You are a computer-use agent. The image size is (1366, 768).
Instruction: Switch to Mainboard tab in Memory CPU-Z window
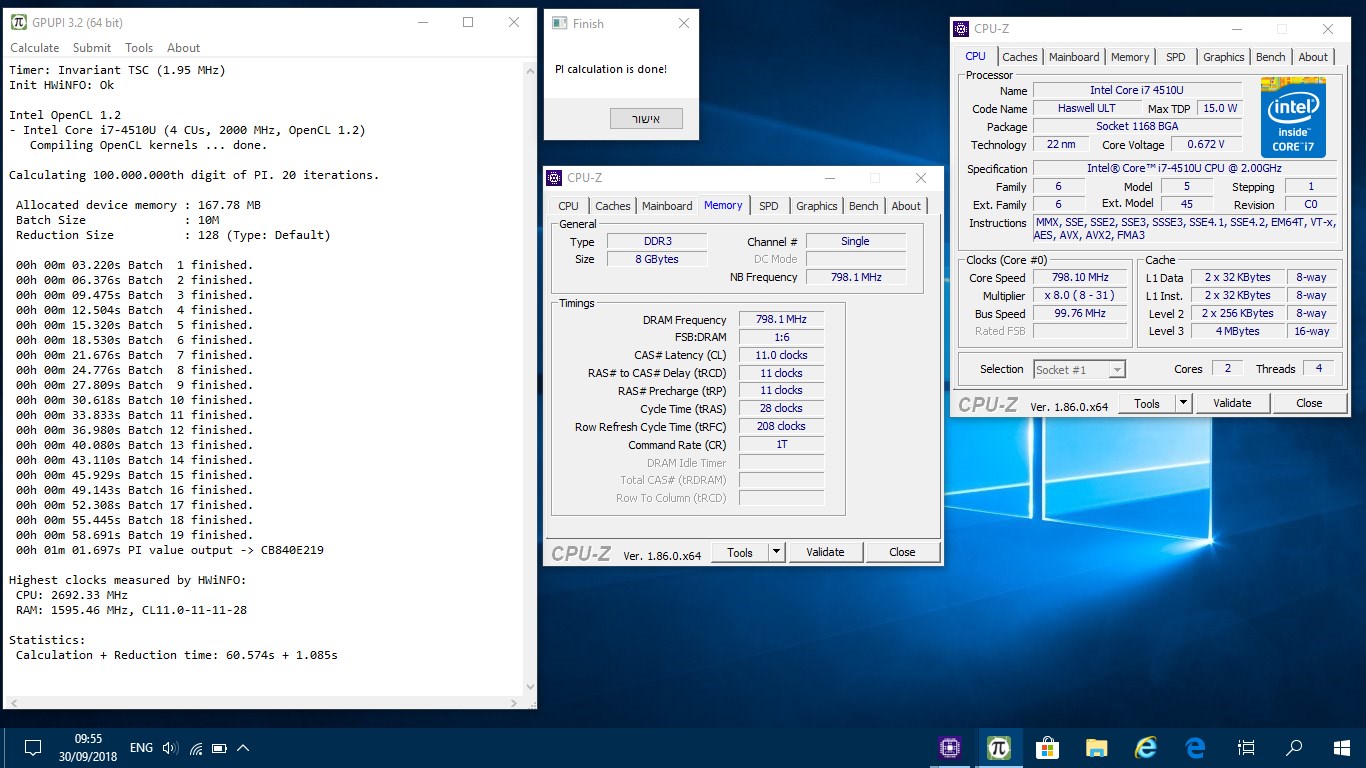tap(667, 206)
